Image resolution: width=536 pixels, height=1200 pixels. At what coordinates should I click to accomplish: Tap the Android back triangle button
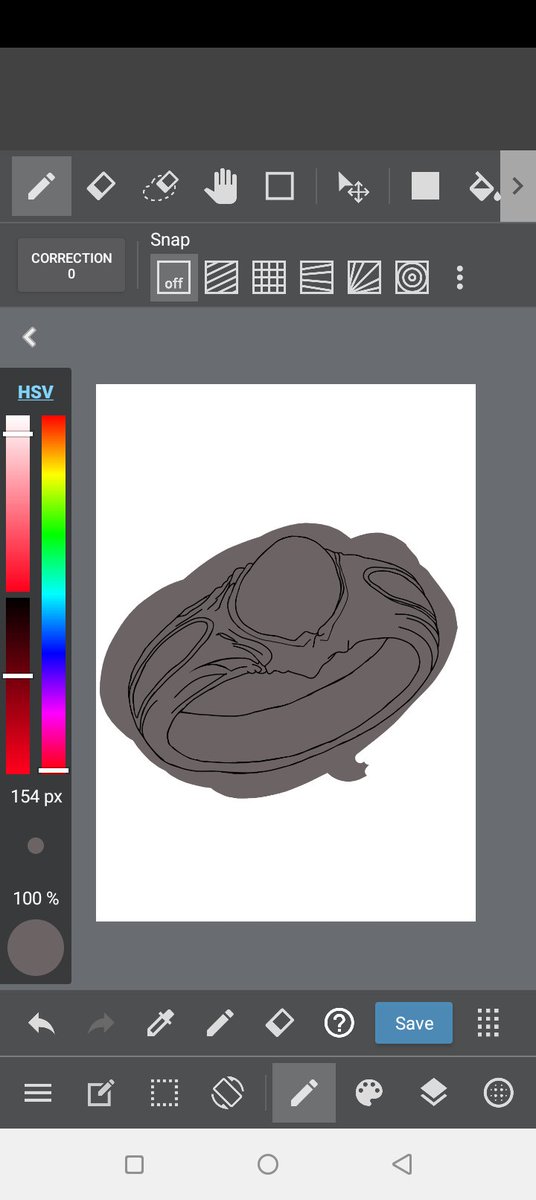coord(402,1164)
